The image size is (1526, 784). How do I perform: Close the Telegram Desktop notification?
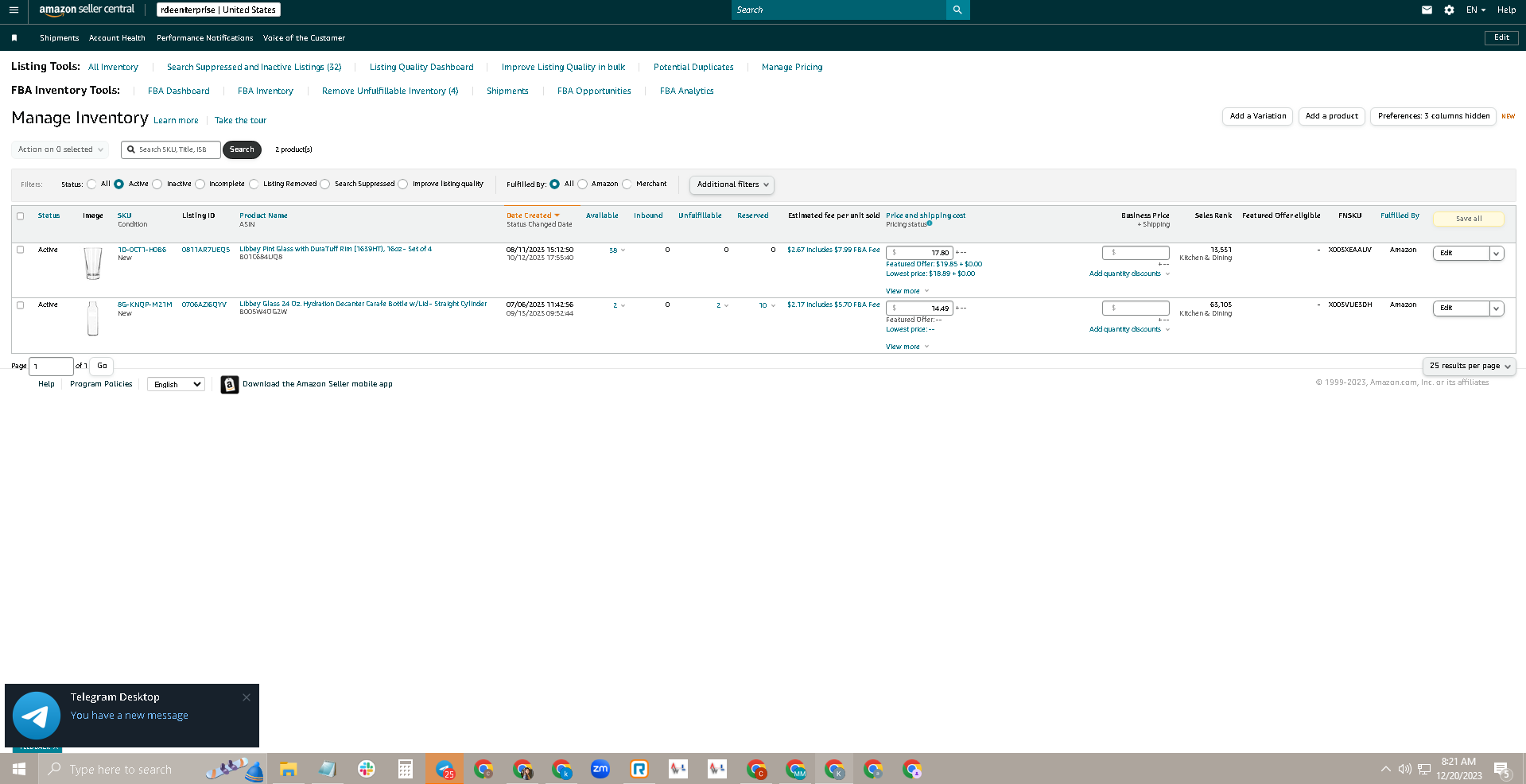click(x=247, y=697)
